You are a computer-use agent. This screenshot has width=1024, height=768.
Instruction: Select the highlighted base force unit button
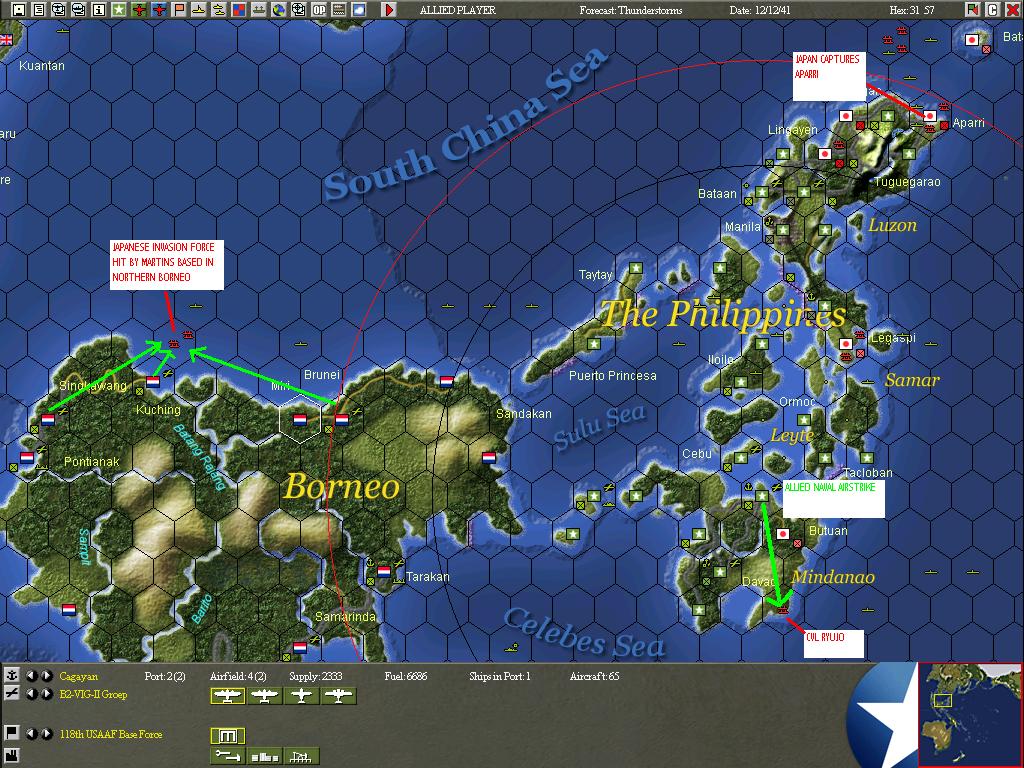click(x=227, y=736)
